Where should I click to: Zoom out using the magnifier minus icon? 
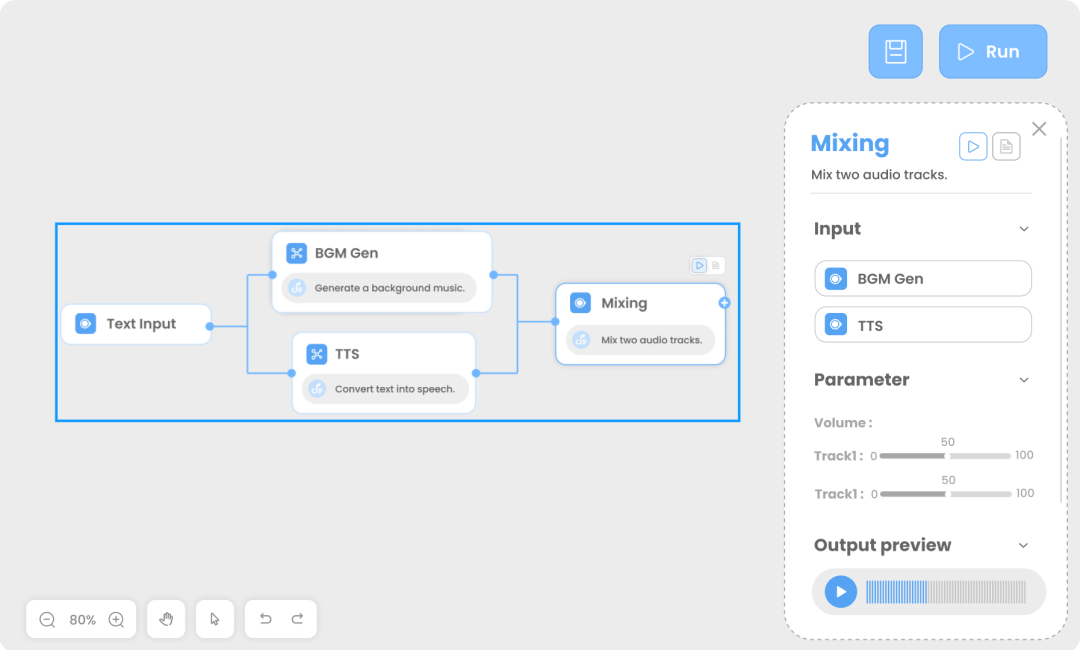46,619
